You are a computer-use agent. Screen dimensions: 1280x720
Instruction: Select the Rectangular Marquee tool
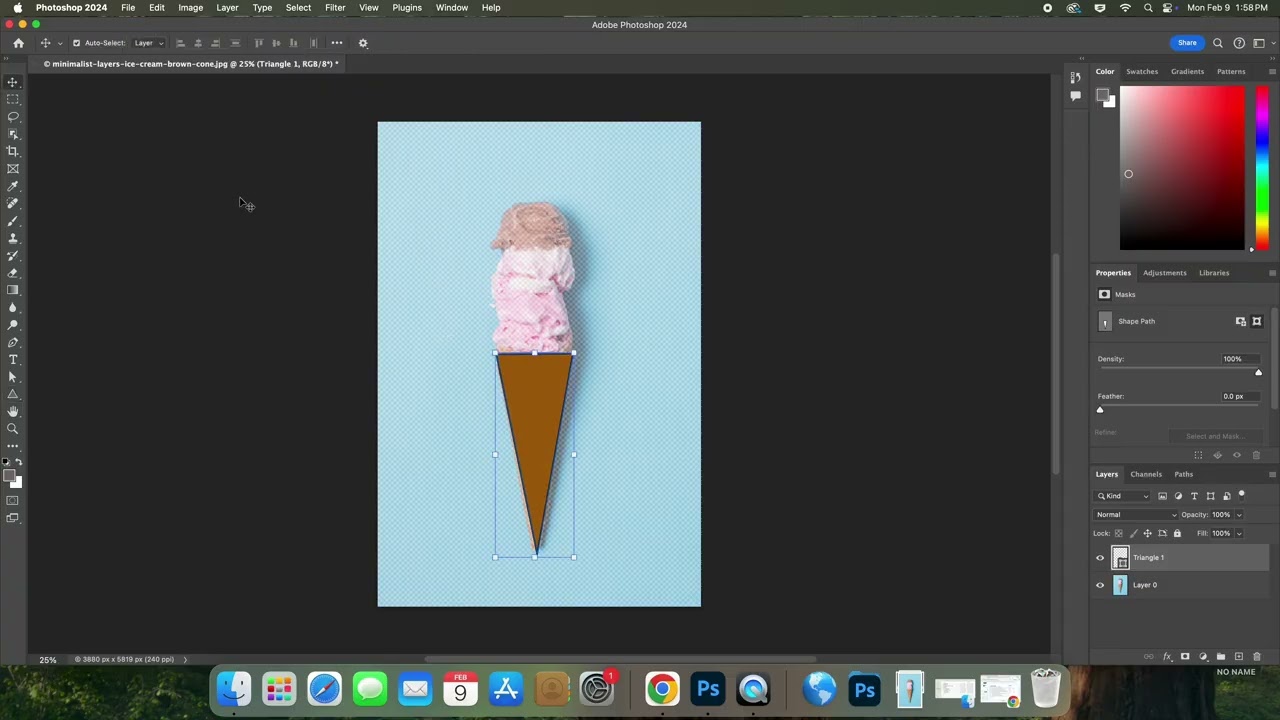[x=13, y=99]
